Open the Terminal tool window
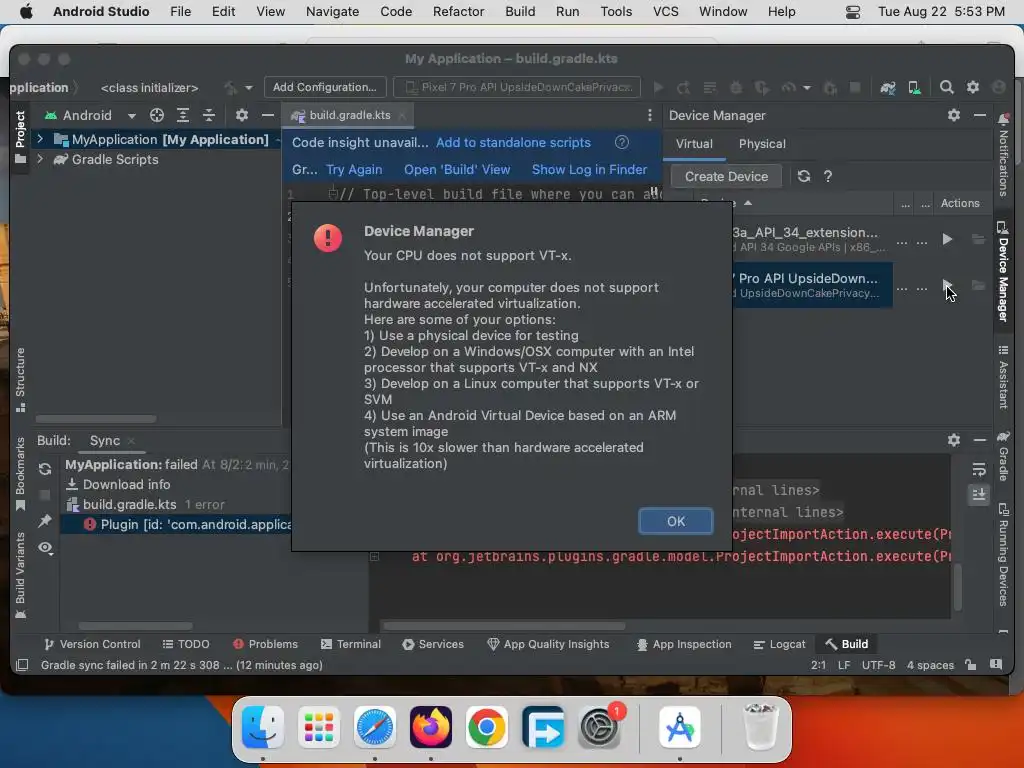Viewport: 1024px width, 768px height. tap(351, 644)
